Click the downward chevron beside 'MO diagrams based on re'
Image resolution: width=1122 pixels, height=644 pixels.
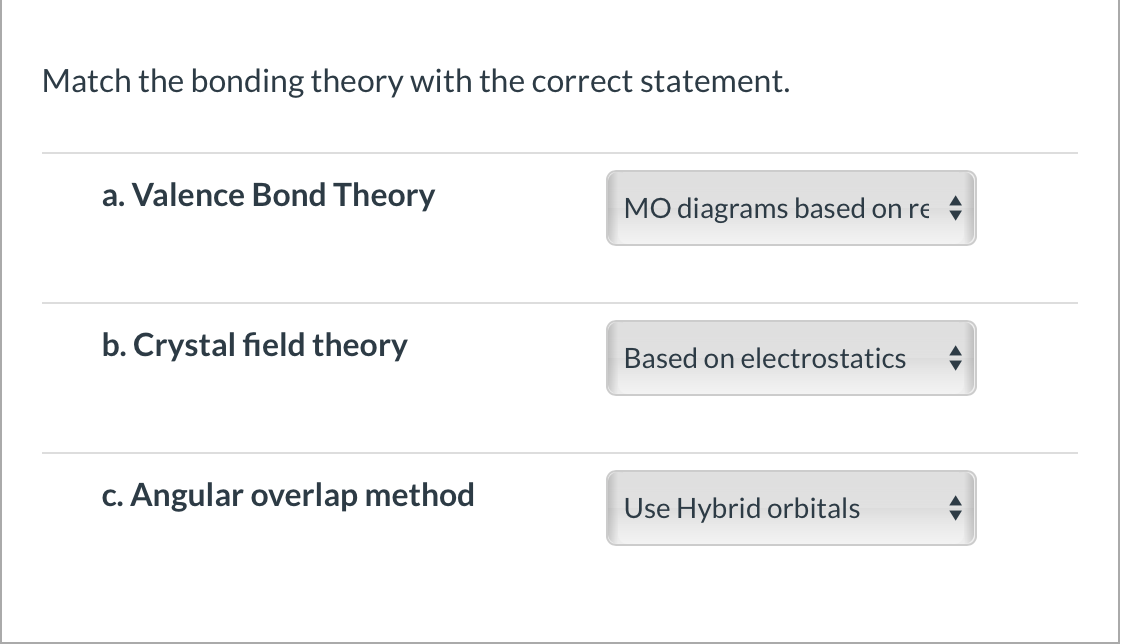pos(957,214)
